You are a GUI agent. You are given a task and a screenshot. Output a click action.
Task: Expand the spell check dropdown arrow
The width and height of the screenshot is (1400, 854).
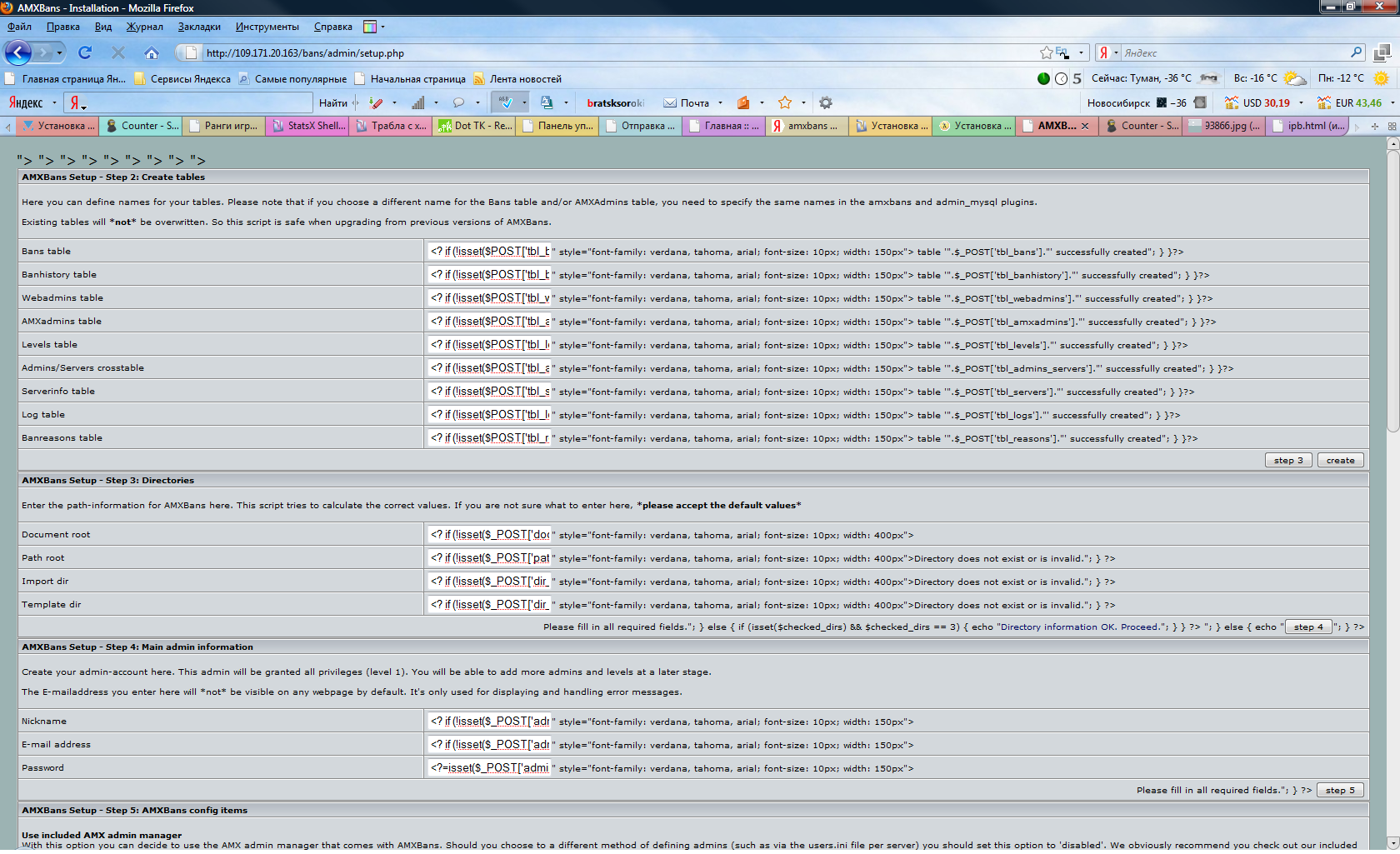click(x=524, y=102)
